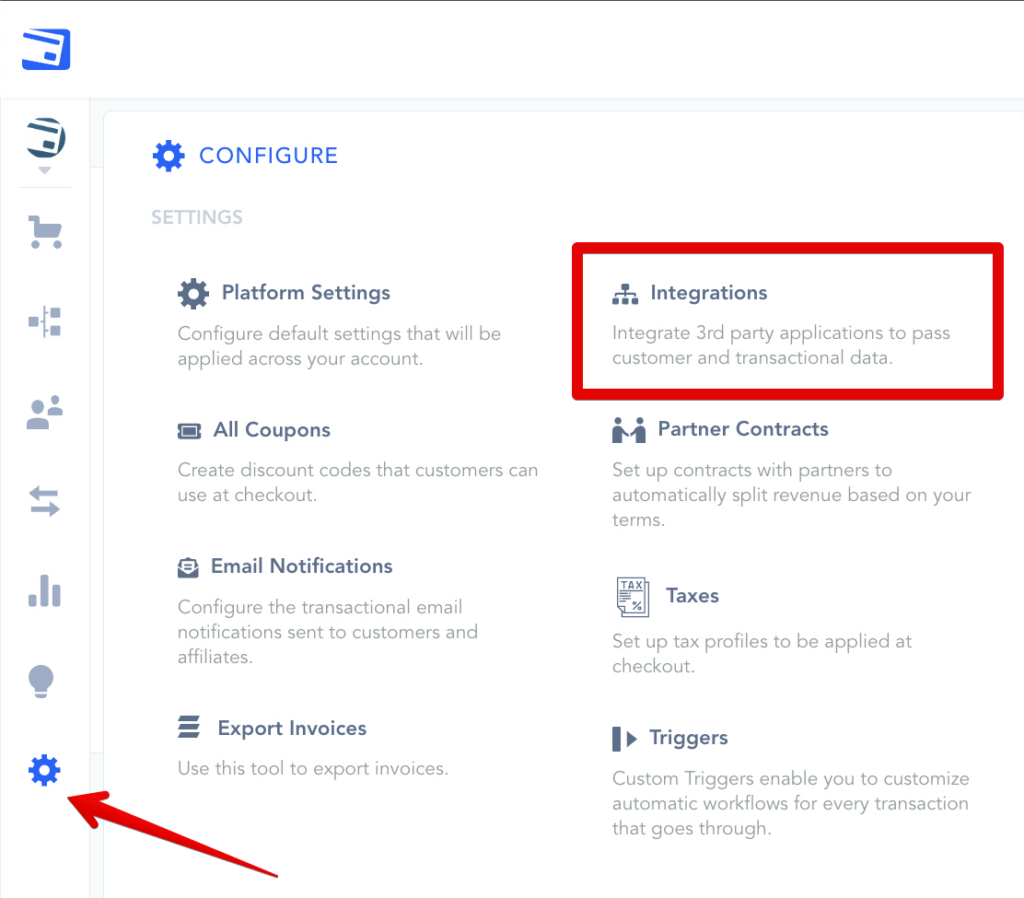Select the customers people sidebar icon
This screenshot has height=898, width=1024.
(45, 413)
